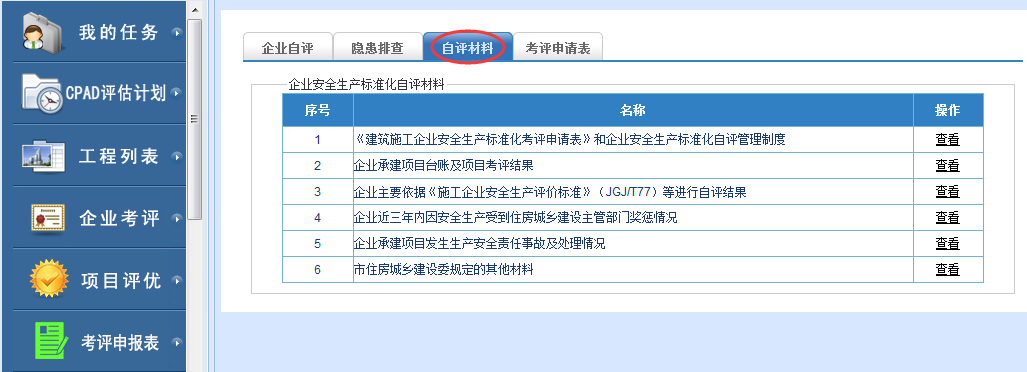View row 4 奖惩情况 material

pos(947,217)
